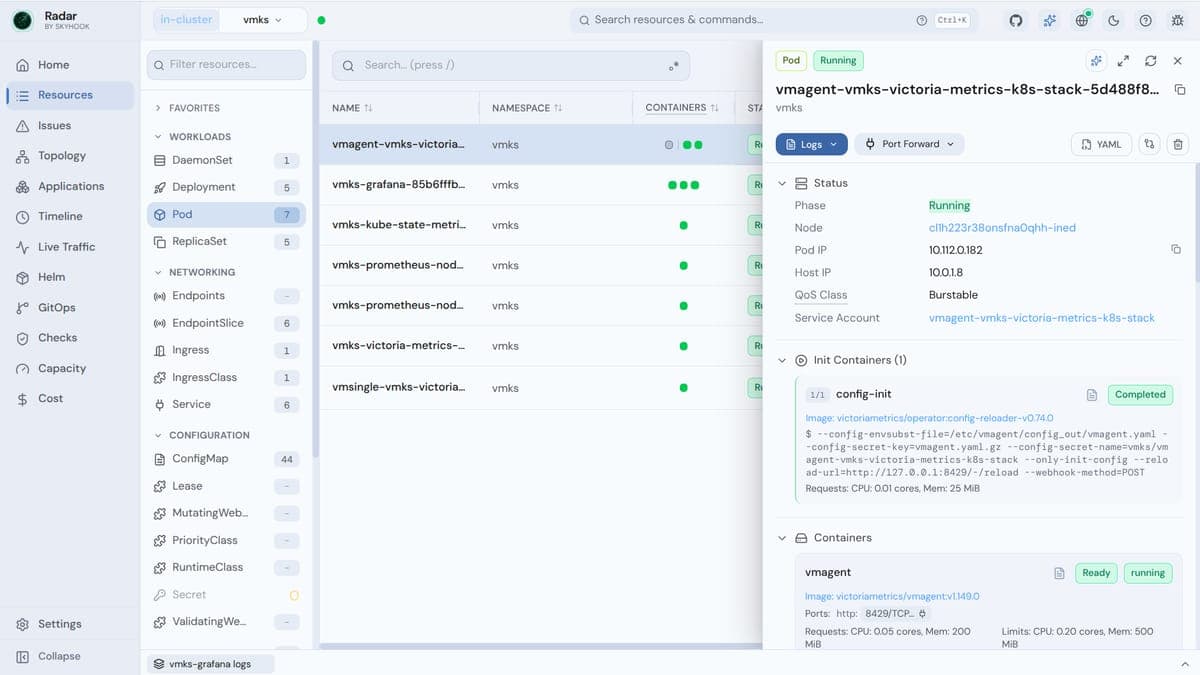
Task: Open the Logs dropdown button
Action: pos(812,144)
